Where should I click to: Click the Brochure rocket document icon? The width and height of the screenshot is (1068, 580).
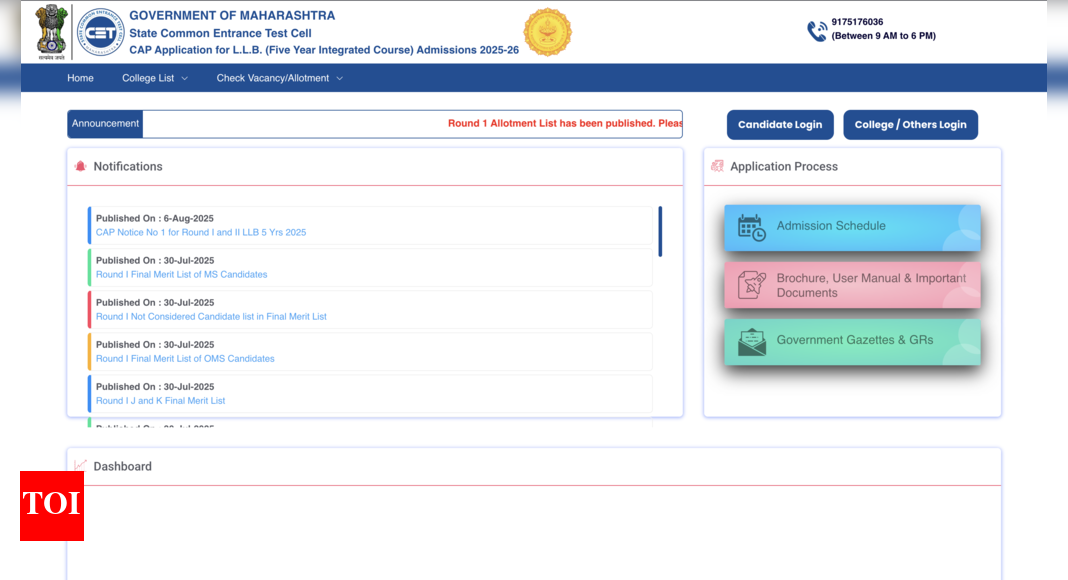point(752,285)
